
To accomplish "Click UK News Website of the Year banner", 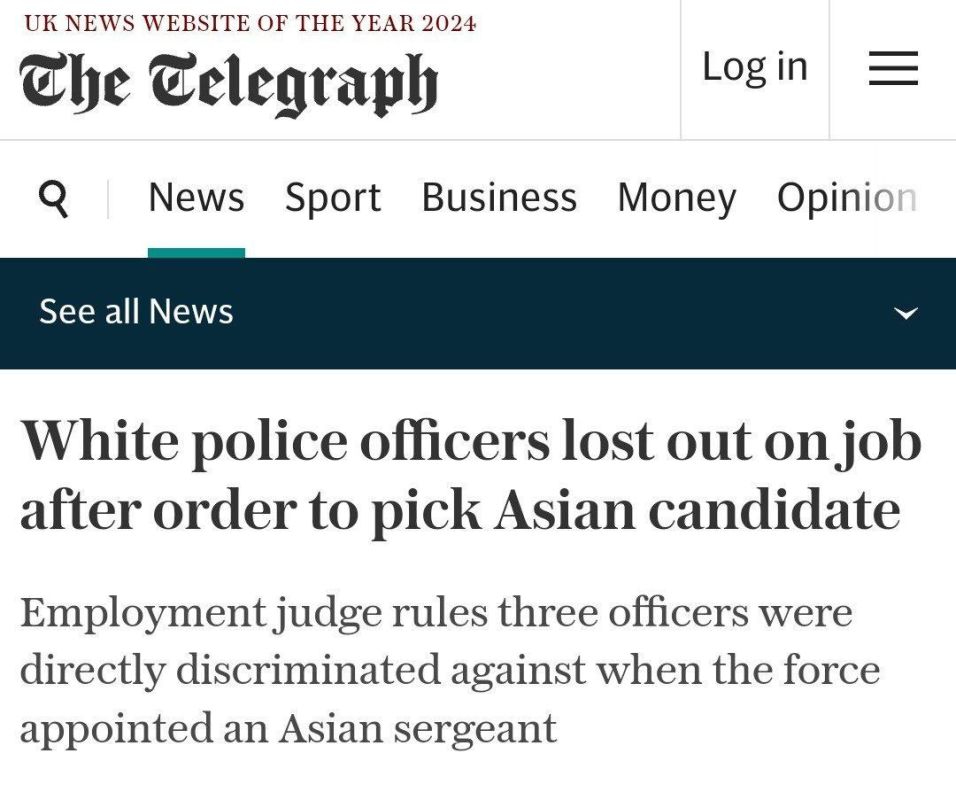I will (x=250, y=22).
